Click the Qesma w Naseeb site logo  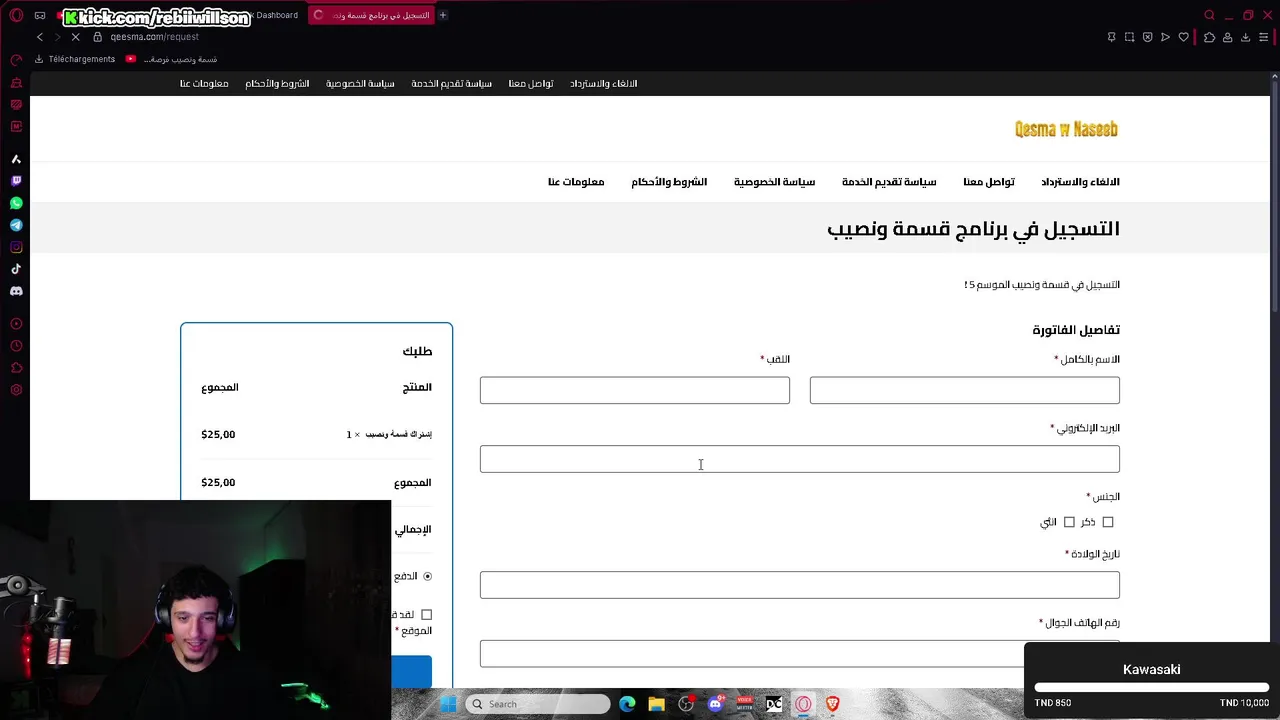(1066, 129)
